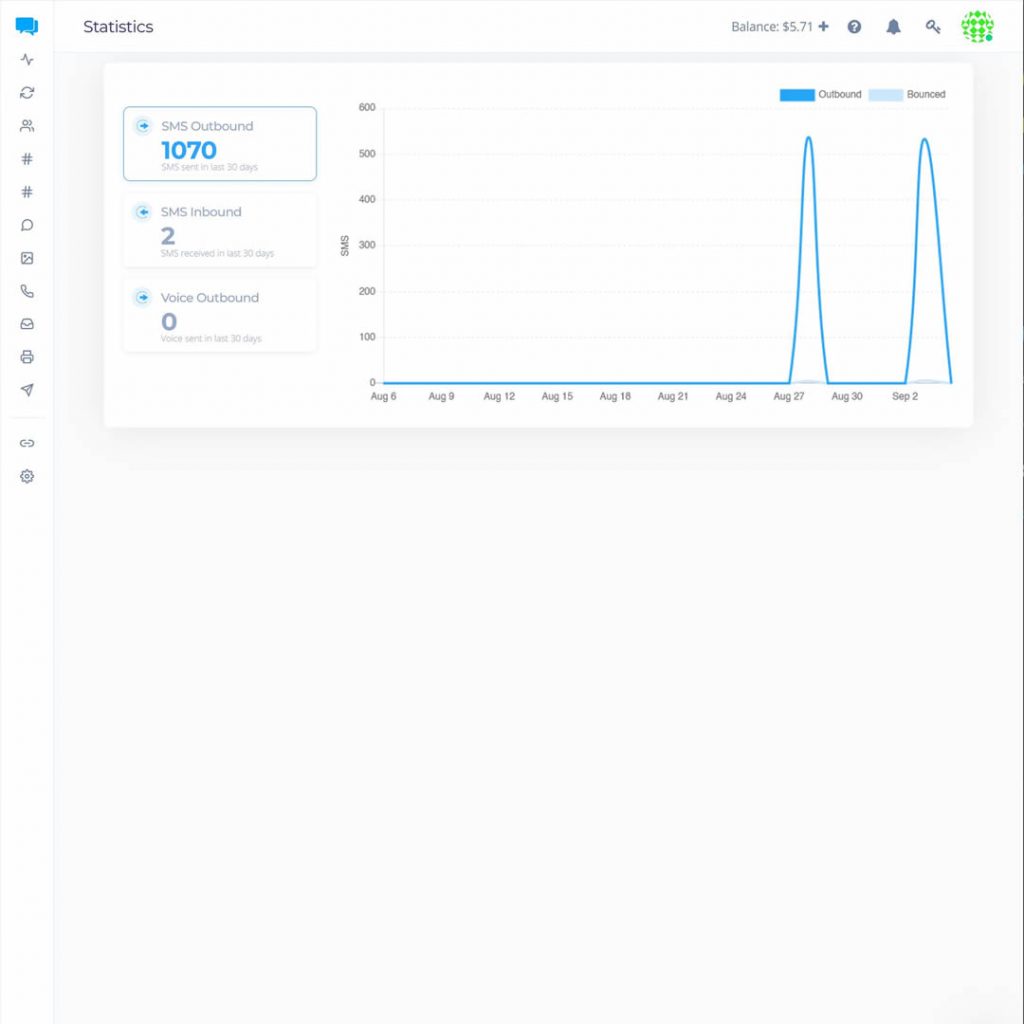The image size is (1024, 1024).
Task: Open the contacts people icon
Action: (27, 126)
